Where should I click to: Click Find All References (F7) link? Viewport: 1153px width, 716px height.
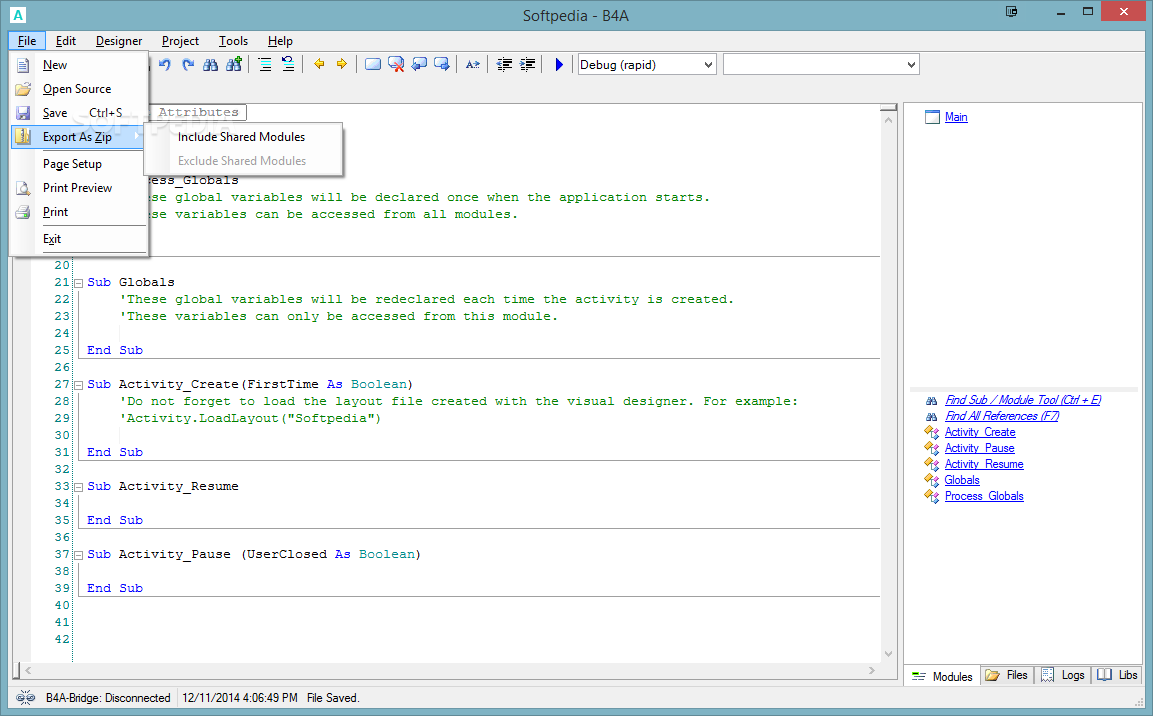click(x=1002, y=416)
